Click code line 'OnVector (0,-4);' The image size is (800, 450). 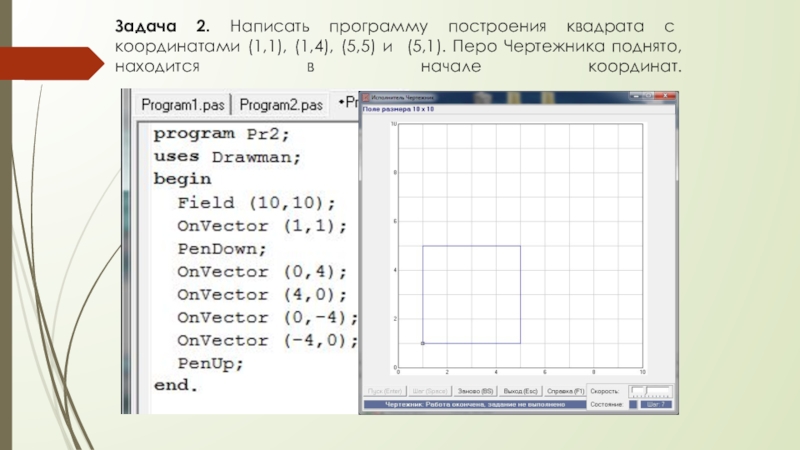click(x=267, y=317)
